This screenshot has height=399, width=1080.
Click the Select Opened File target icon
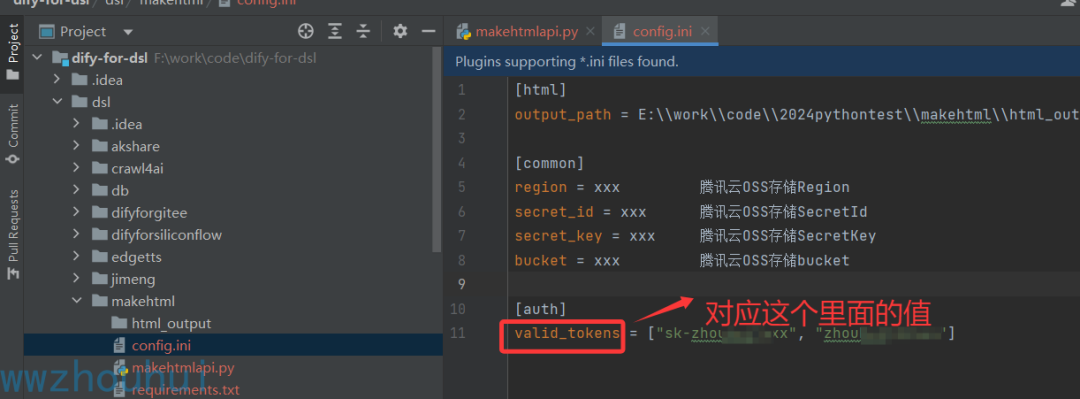click(x=305, y=31)
